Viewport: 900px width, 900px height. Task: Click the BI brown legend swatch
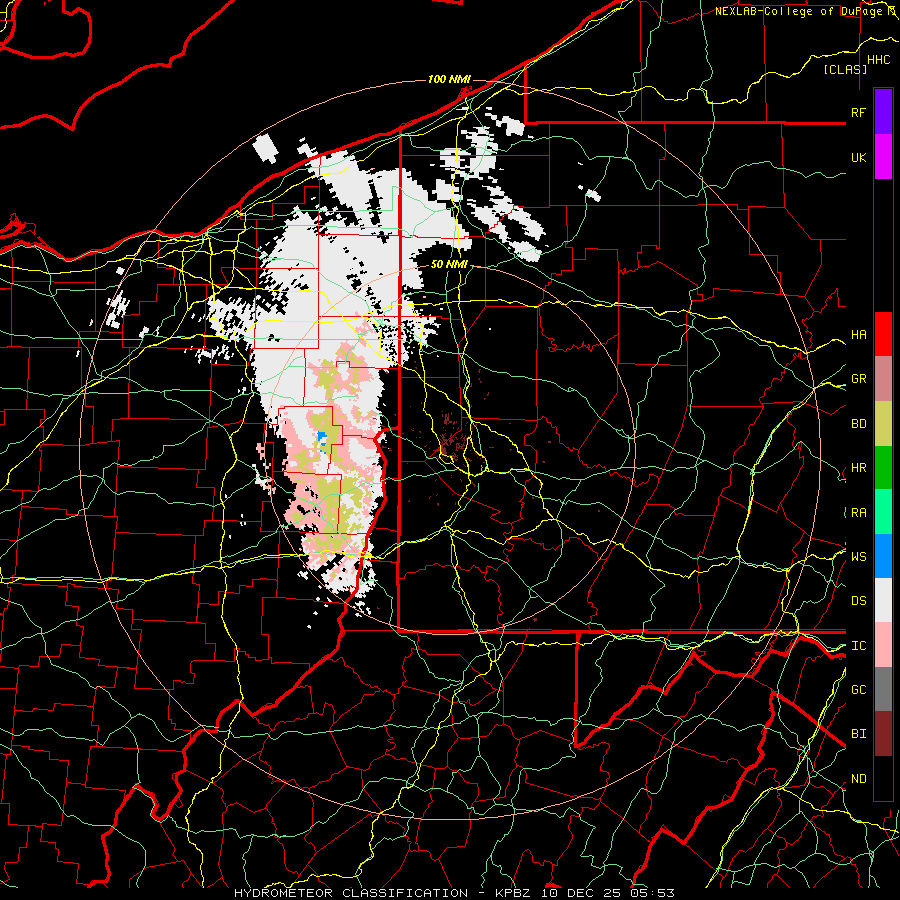tap(883, 734)
